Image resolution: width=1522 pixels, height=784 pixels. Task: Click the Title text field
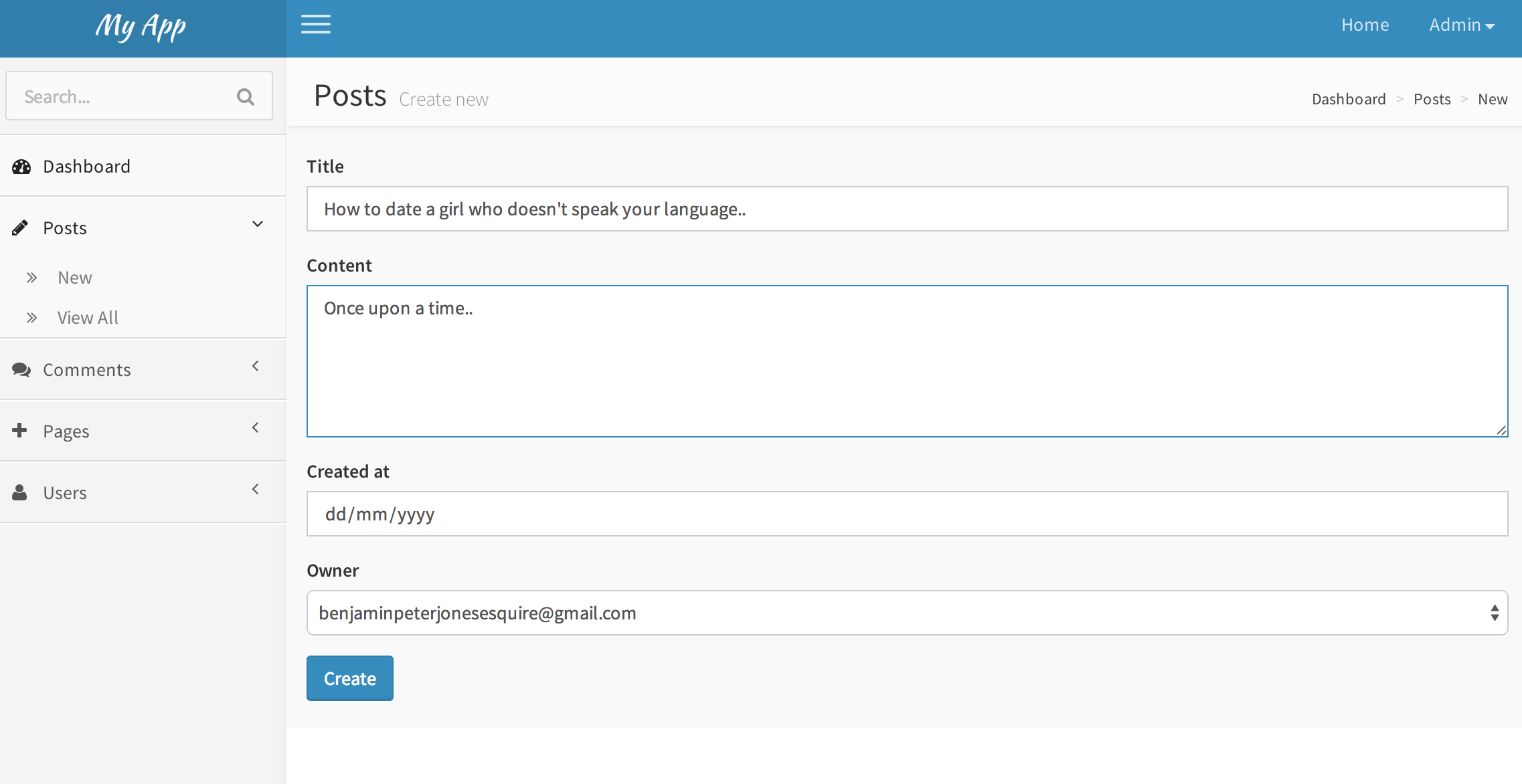(x=907, y=209)
